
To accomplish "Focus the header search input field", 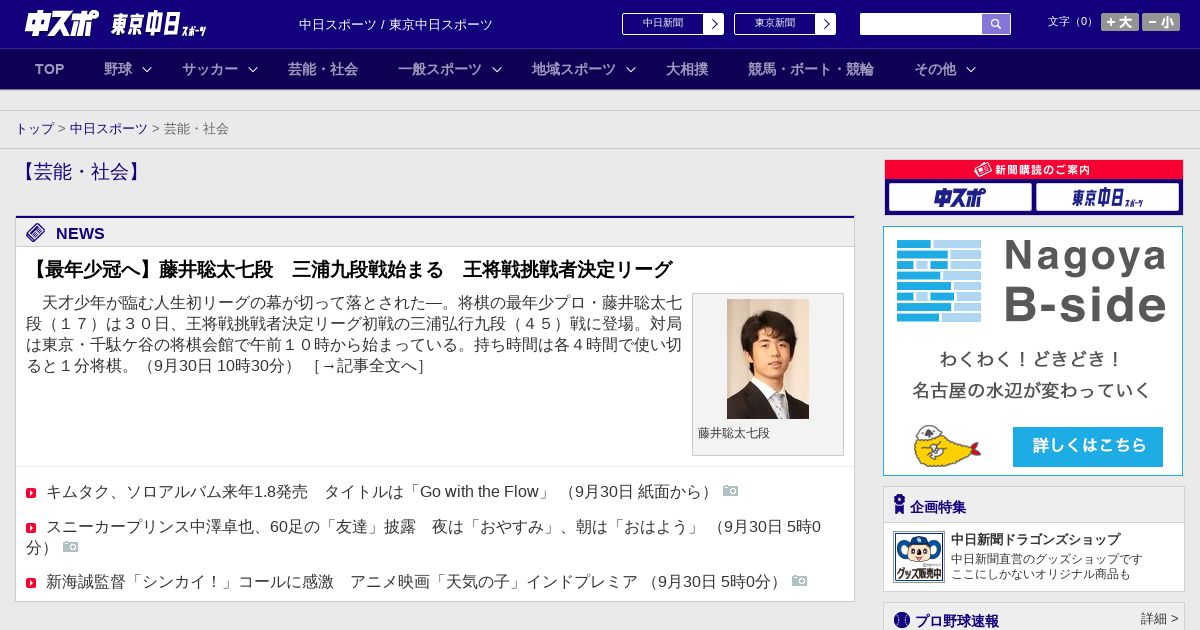I will pyautogui.click(x=921, y=24).
